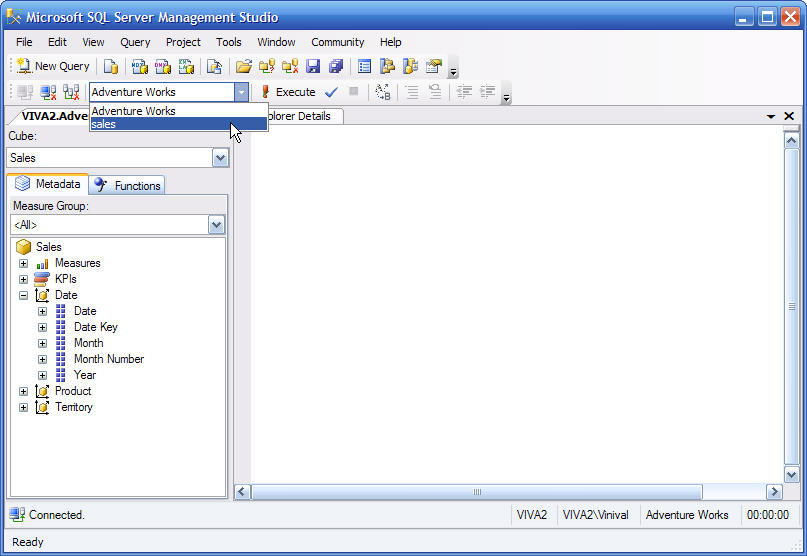Click the horizontal scrollbar right arrow

coord(774,492)
